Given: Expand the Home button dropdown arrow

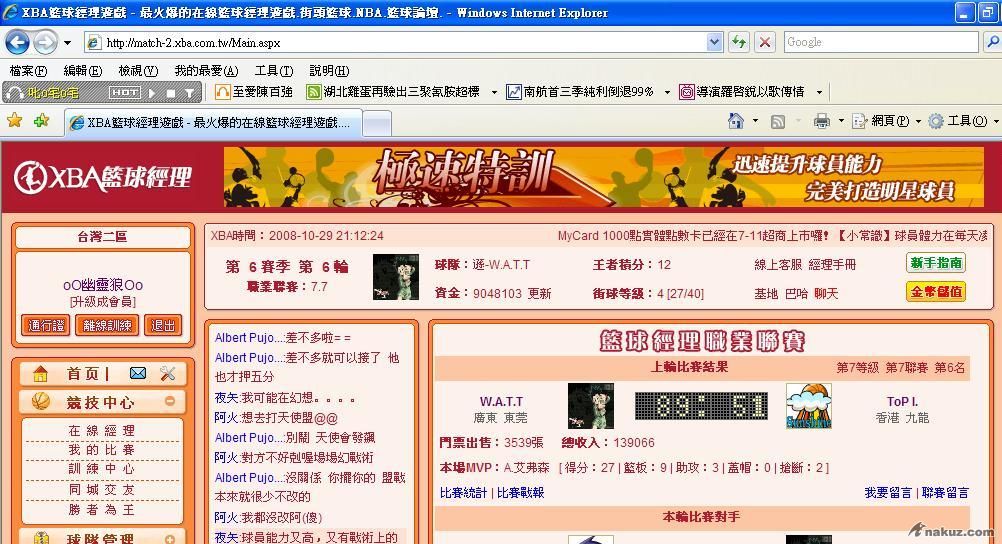Looking at the screenshot, I should [755, 121].
